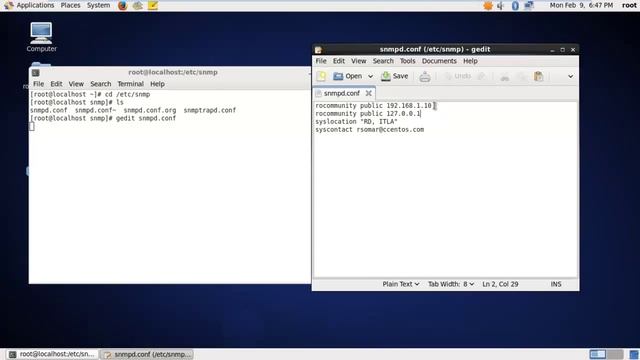Image resolution: width=640 pixels, height=360 pixels.
Task: Click the INS insert mode indicator
Action: (x=556, y=284)
